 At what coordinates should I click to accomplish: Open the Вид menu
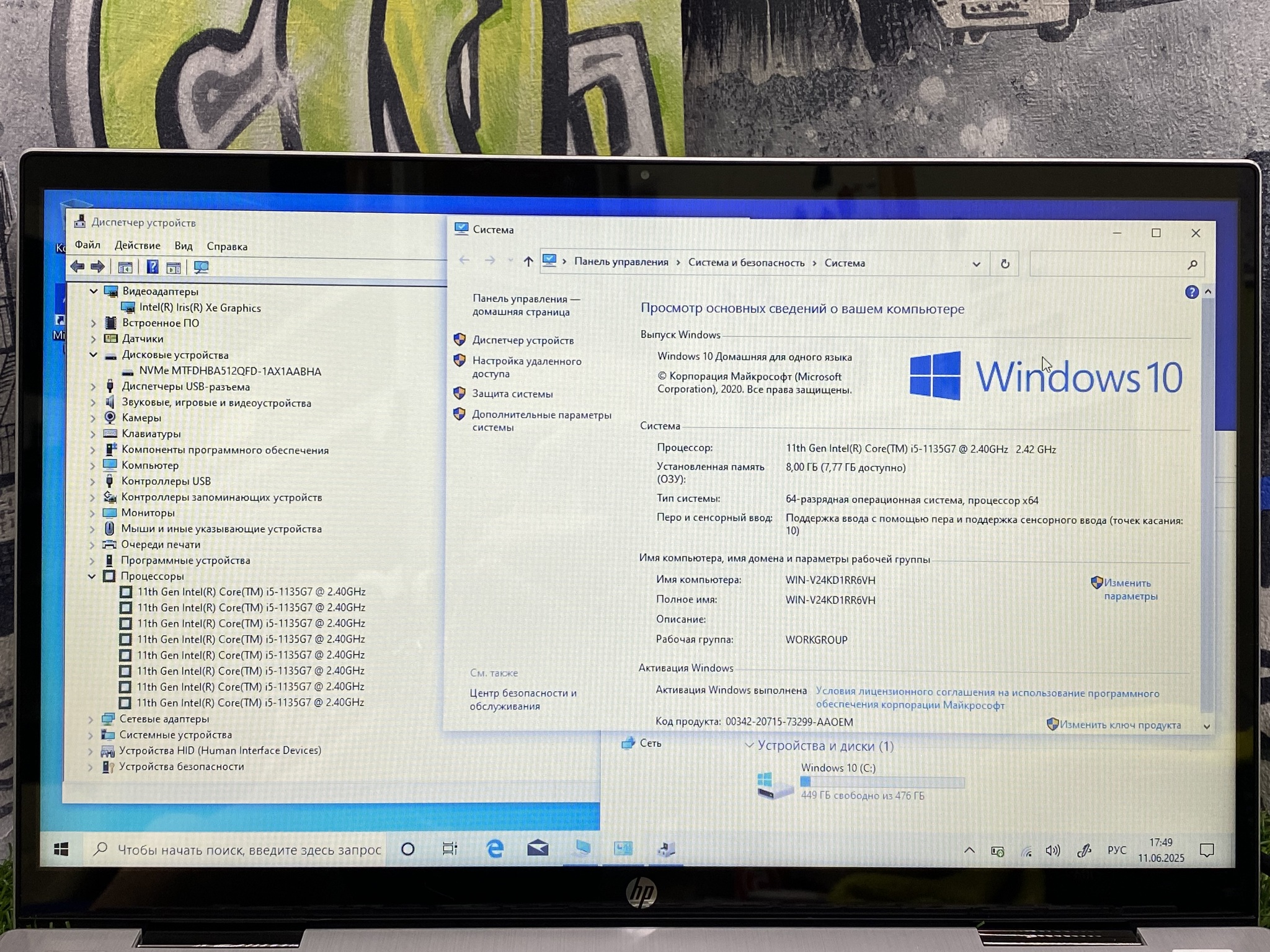tap(183, 245)
